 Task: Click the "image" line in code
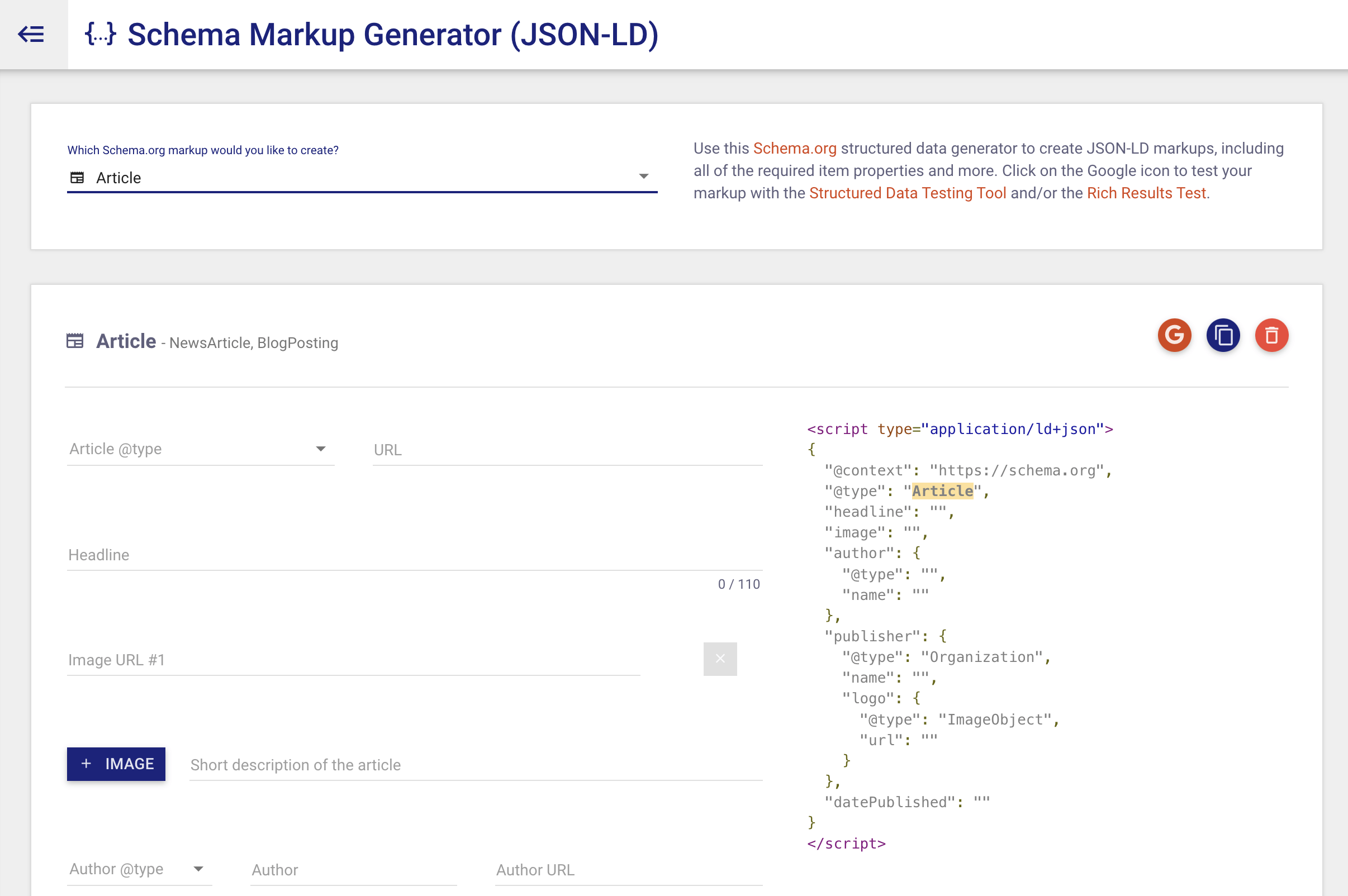(x=876, y=532)
